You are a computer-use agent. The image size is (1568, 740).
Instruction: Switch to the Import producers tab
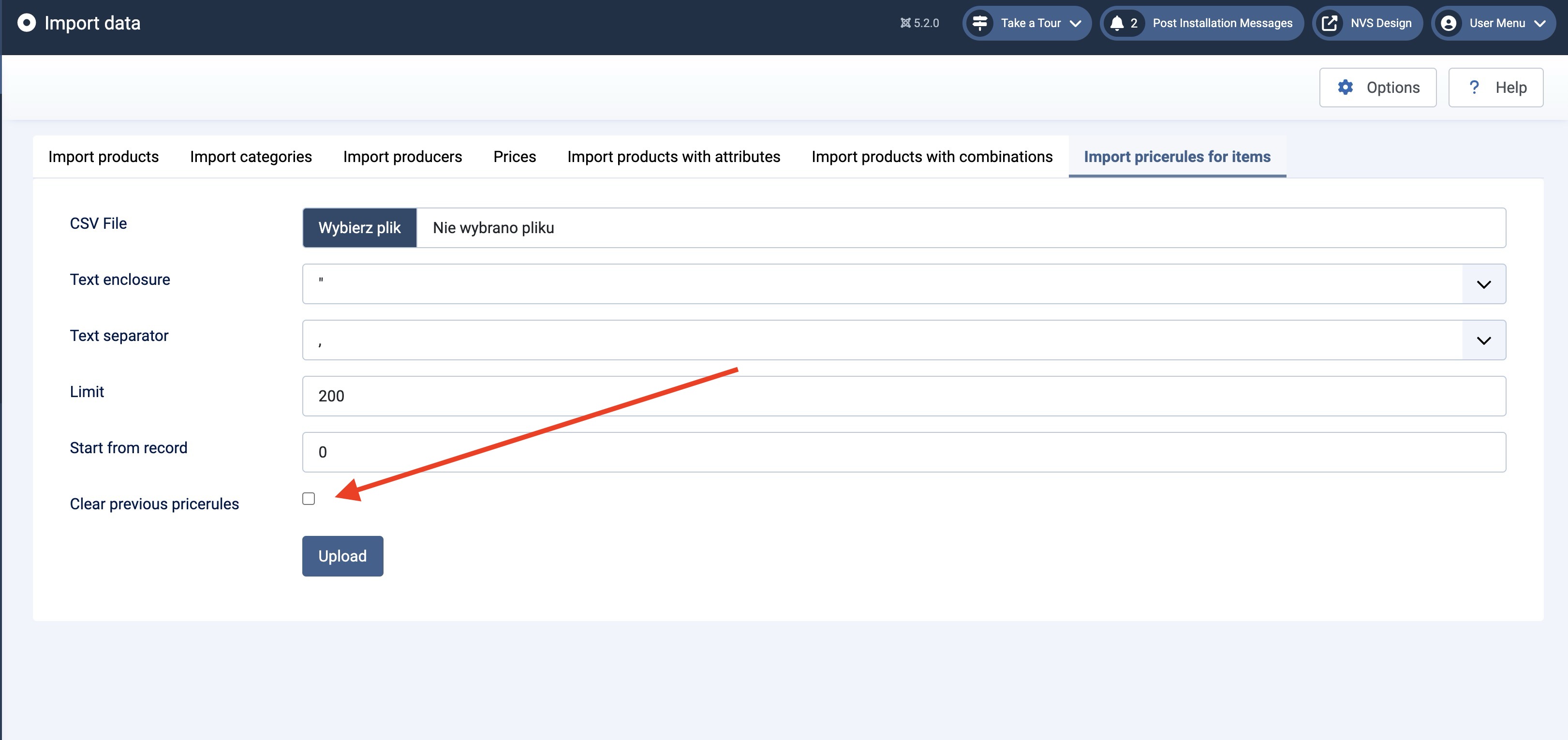coord(402,156)
